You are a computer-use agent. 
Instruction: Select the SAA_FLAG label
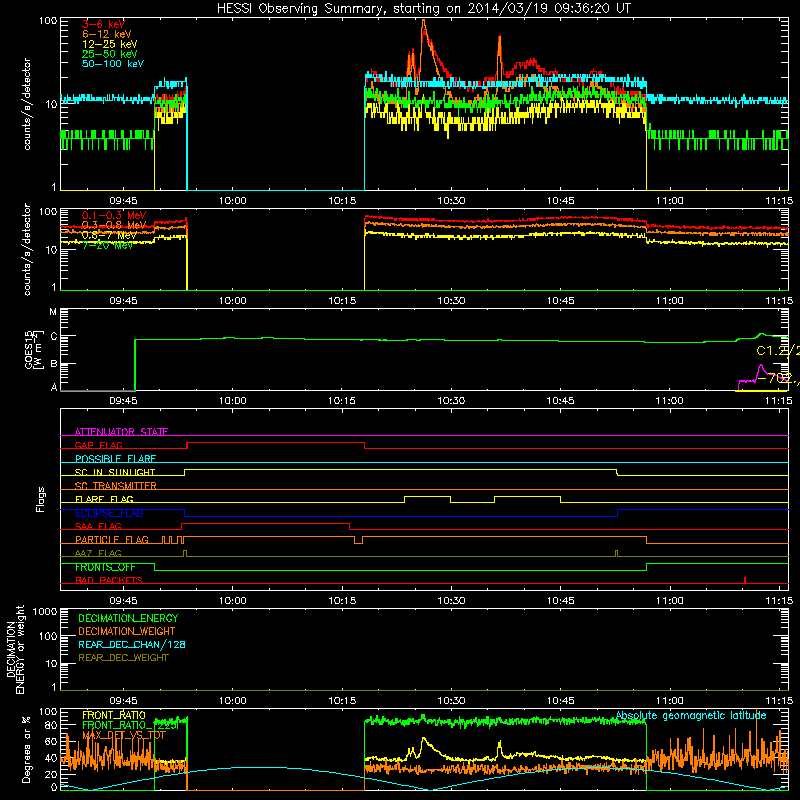click(x=98, y=526)
